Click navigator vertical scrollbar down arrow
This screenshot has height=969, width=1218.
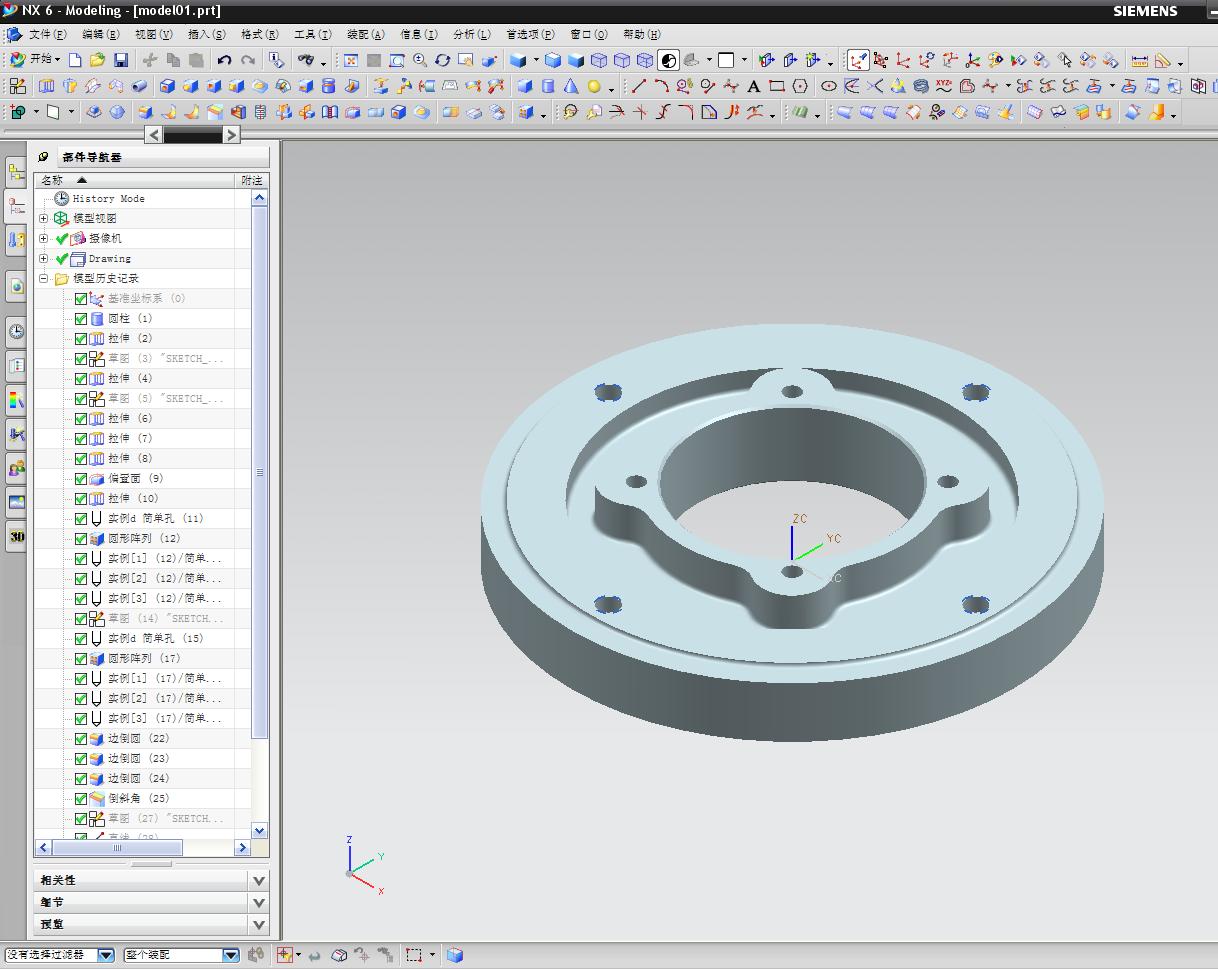point(259,830)
